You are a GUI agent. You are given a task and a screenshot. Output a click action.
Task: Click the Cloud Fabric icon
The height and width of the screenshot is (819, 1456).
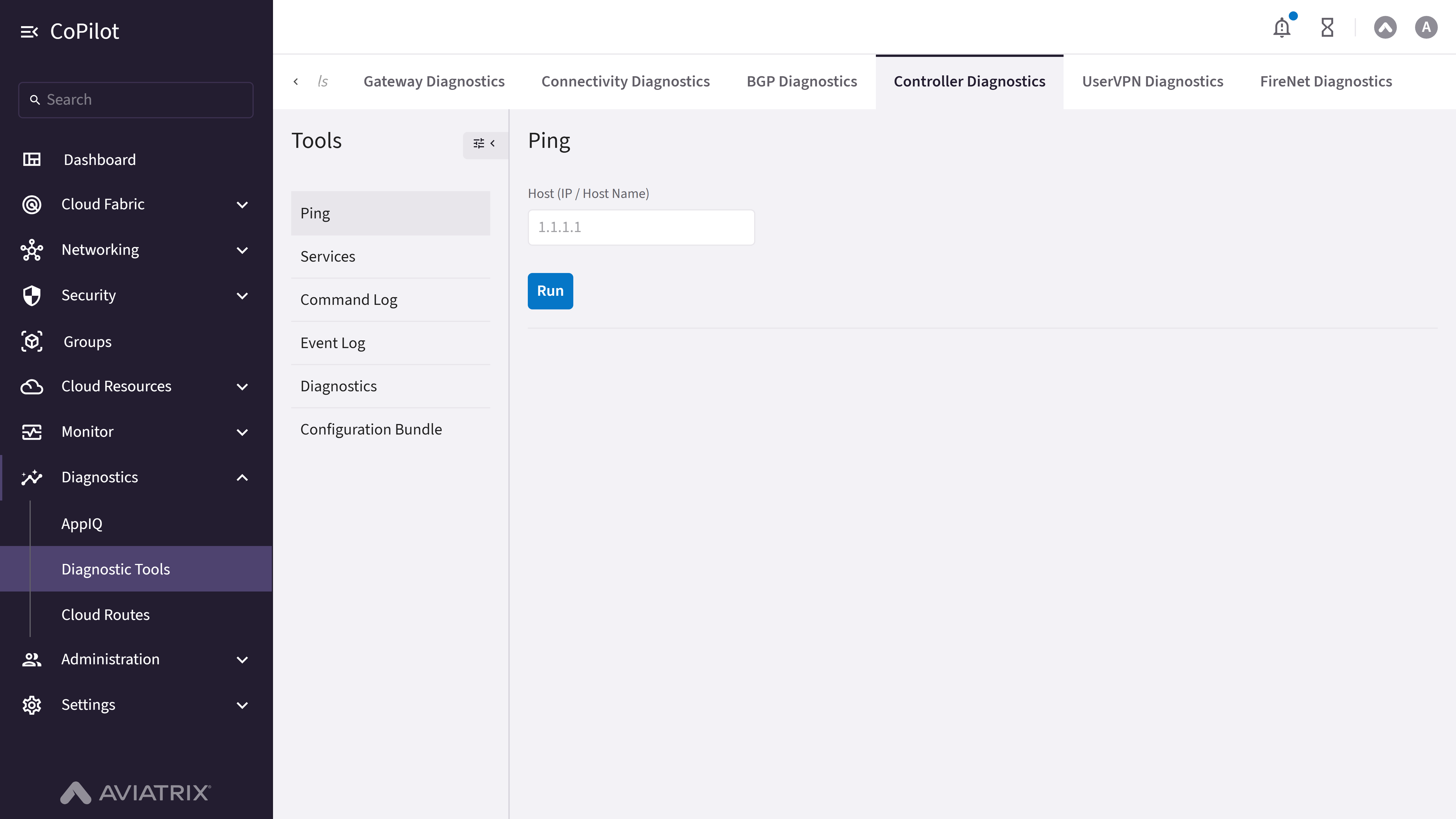pyautogui.click(x=32, y=204)
